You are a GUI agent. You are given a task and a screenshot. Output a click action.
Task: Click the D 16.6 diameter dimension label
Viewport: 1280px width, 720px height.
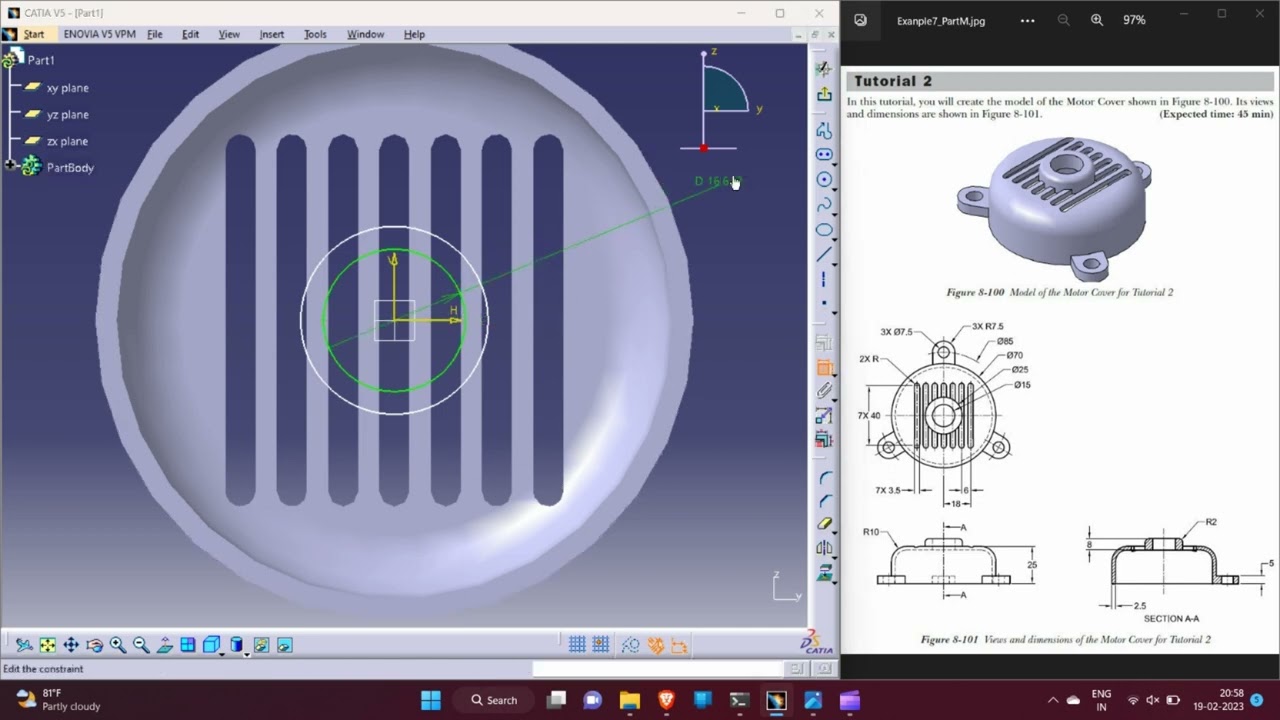716,181
